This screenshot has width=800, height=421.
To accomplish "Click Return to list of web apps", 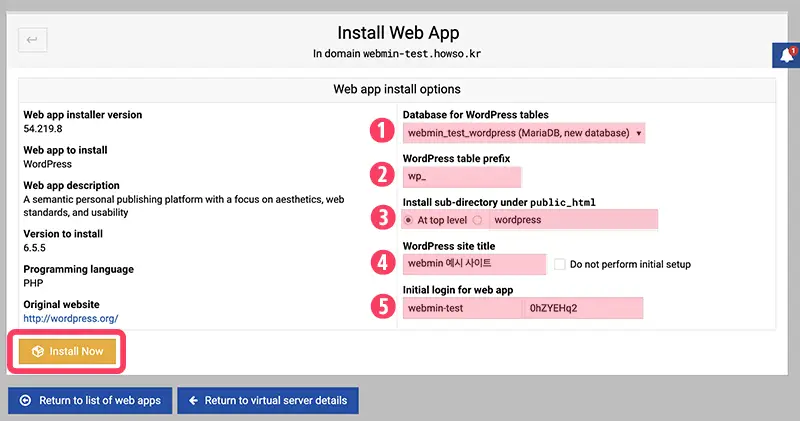I will [90, 401].
